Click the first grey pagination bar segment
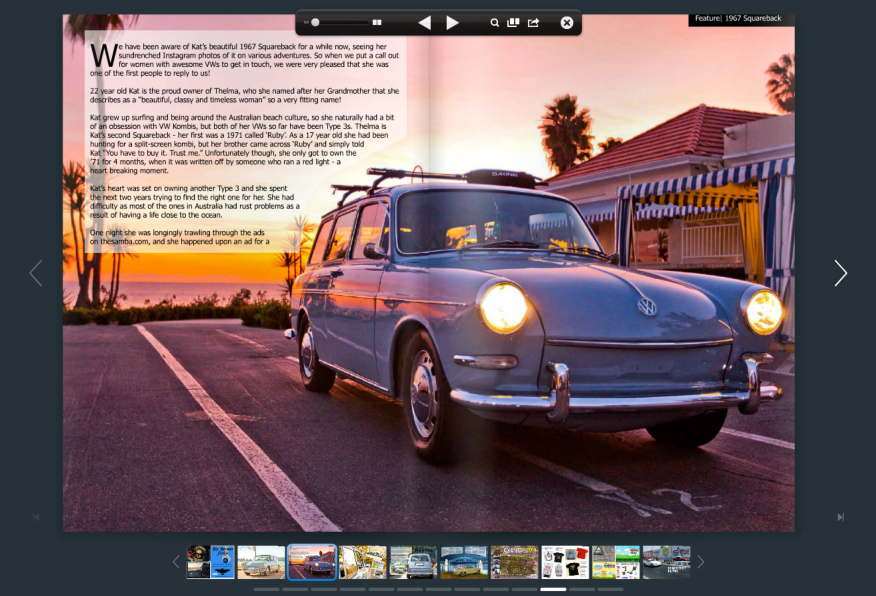 click(x=266, y=589)
